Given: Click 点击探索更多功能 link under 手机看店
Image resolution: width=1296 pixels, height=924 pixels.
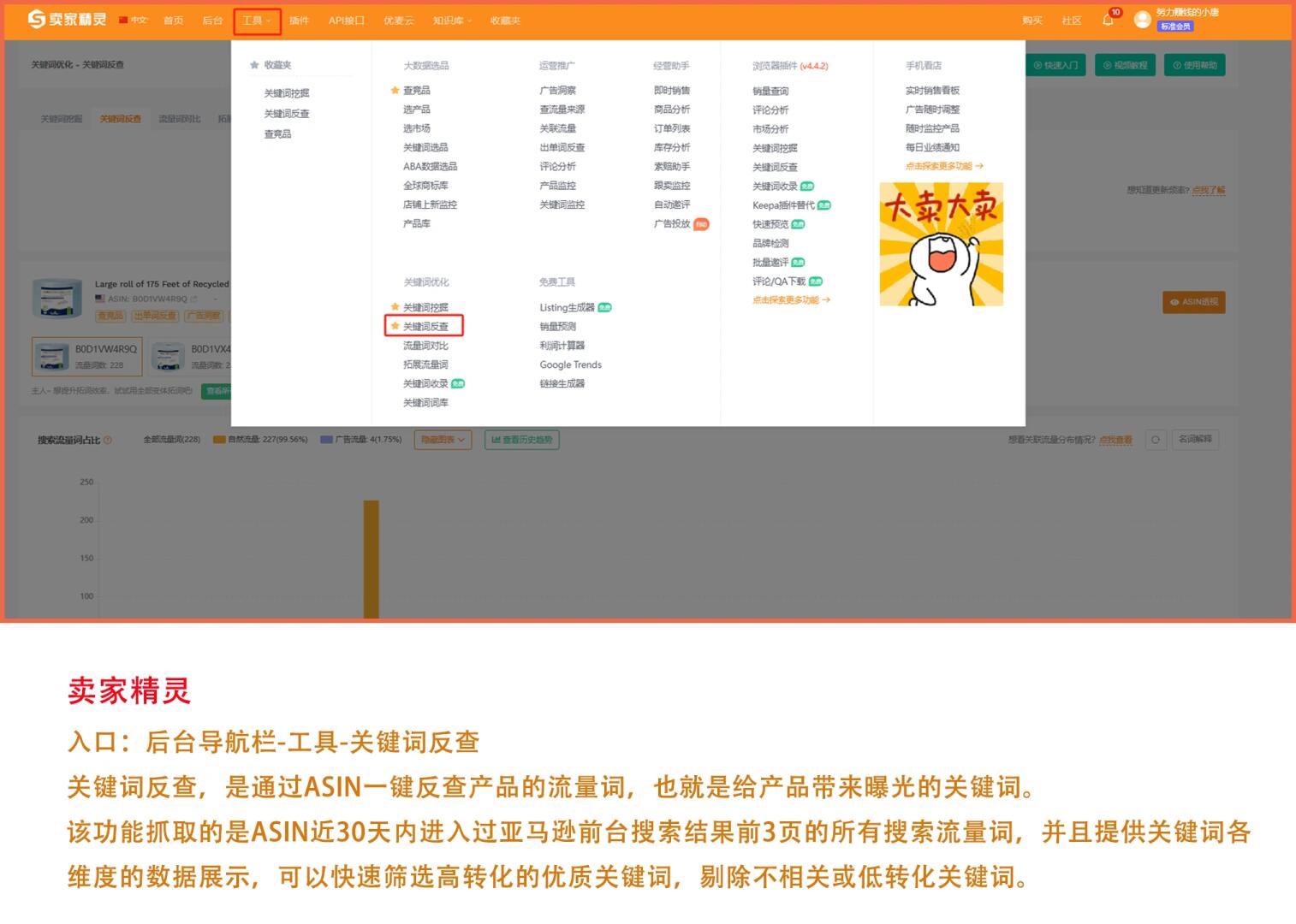Looking at the screenshot, I should pos(944,166).
